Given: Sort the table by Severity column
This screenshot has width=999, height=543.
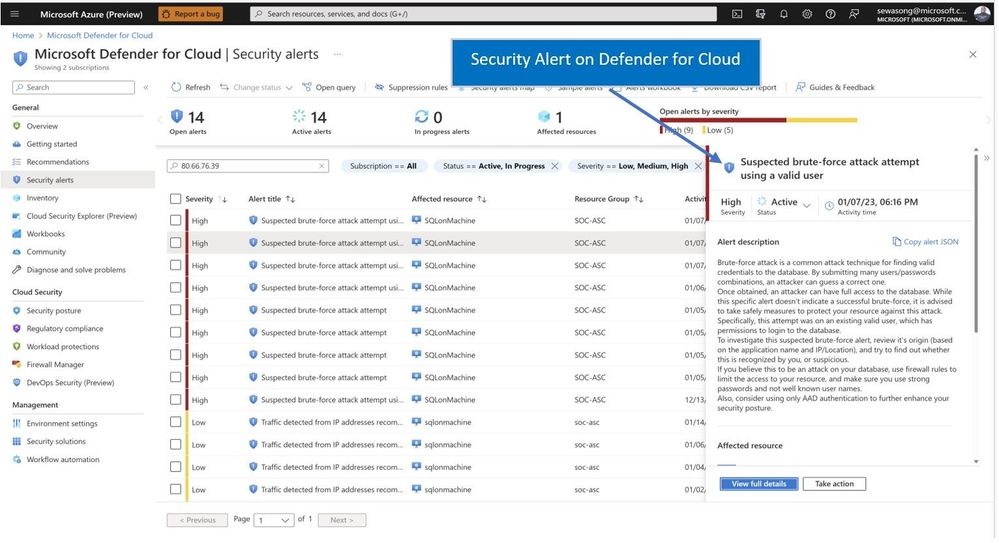Looking at the screenshot, I should [x=206, y=199].
